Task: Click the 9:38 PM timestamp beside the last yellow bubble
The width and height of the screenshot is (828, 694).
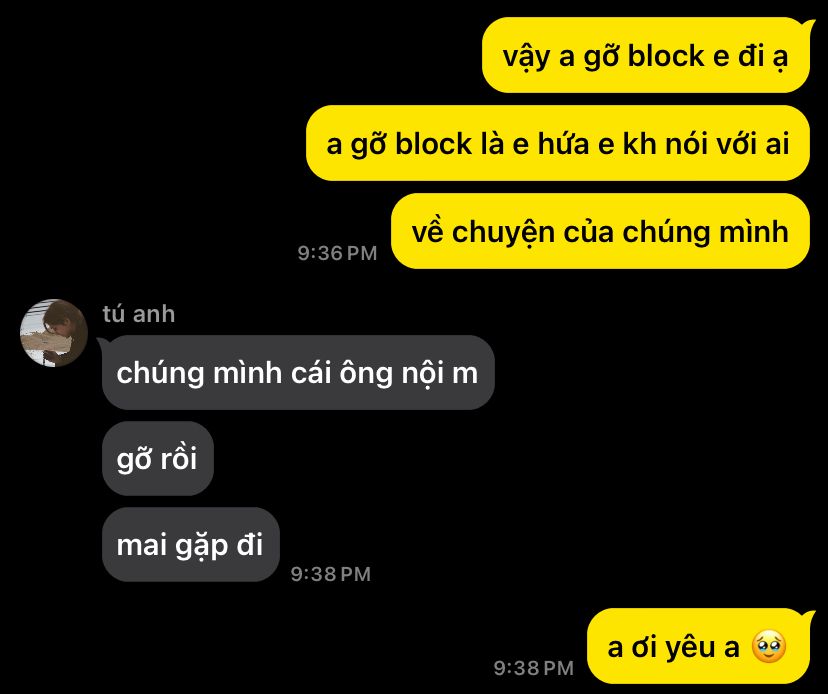Action: coord(533,668)
